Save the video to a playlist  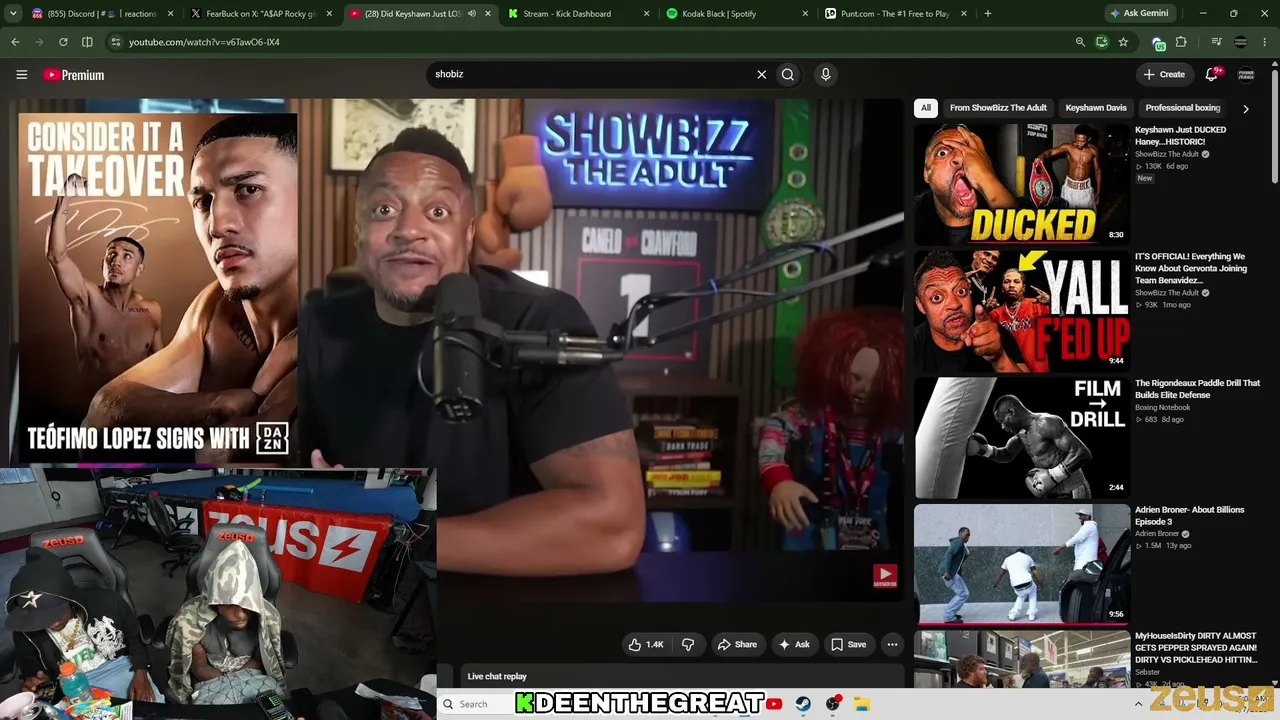click(849, 644)
